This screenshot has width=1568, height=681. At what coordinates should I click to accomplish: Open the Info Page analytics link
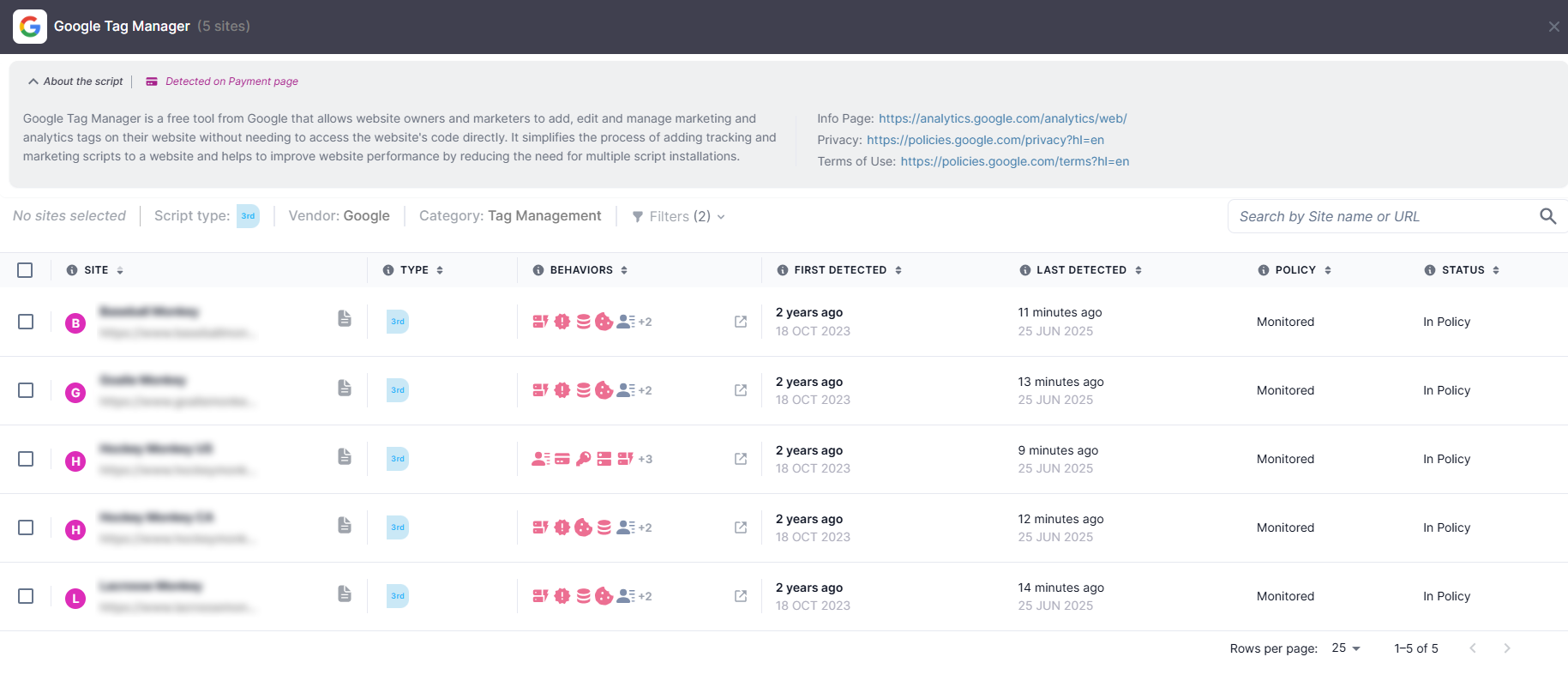(x=1002, y=118)
